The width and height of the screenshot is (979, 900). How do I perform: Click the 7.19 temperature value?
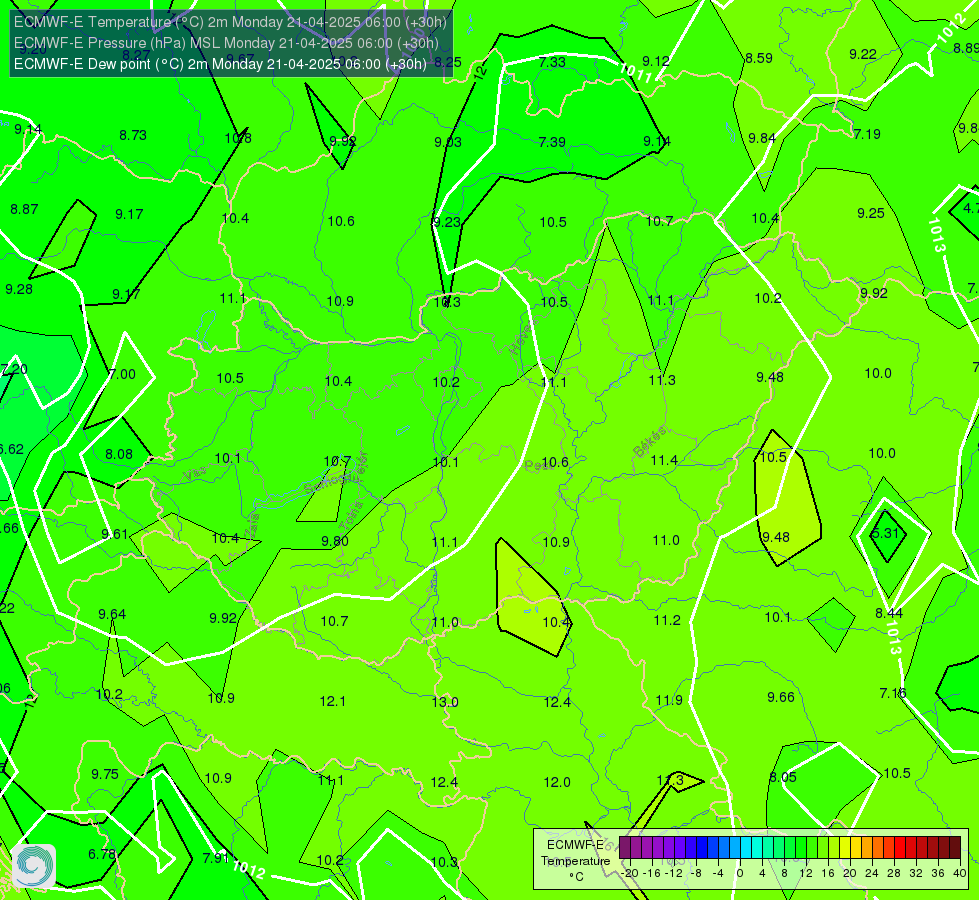[867, 134]
